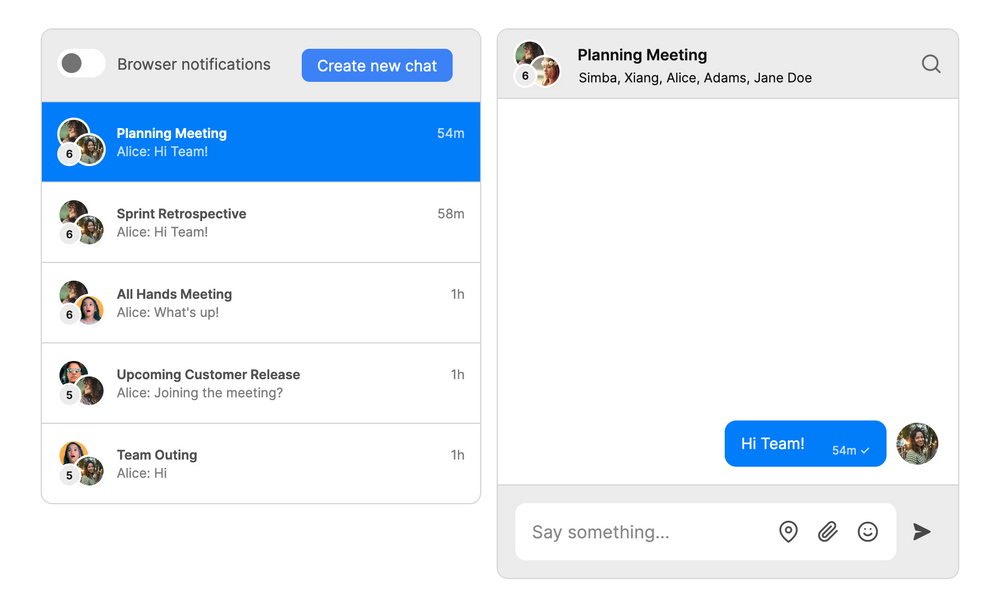Toggle Browser notifications on
1000x613 pixels.
[x=81, y=63]
